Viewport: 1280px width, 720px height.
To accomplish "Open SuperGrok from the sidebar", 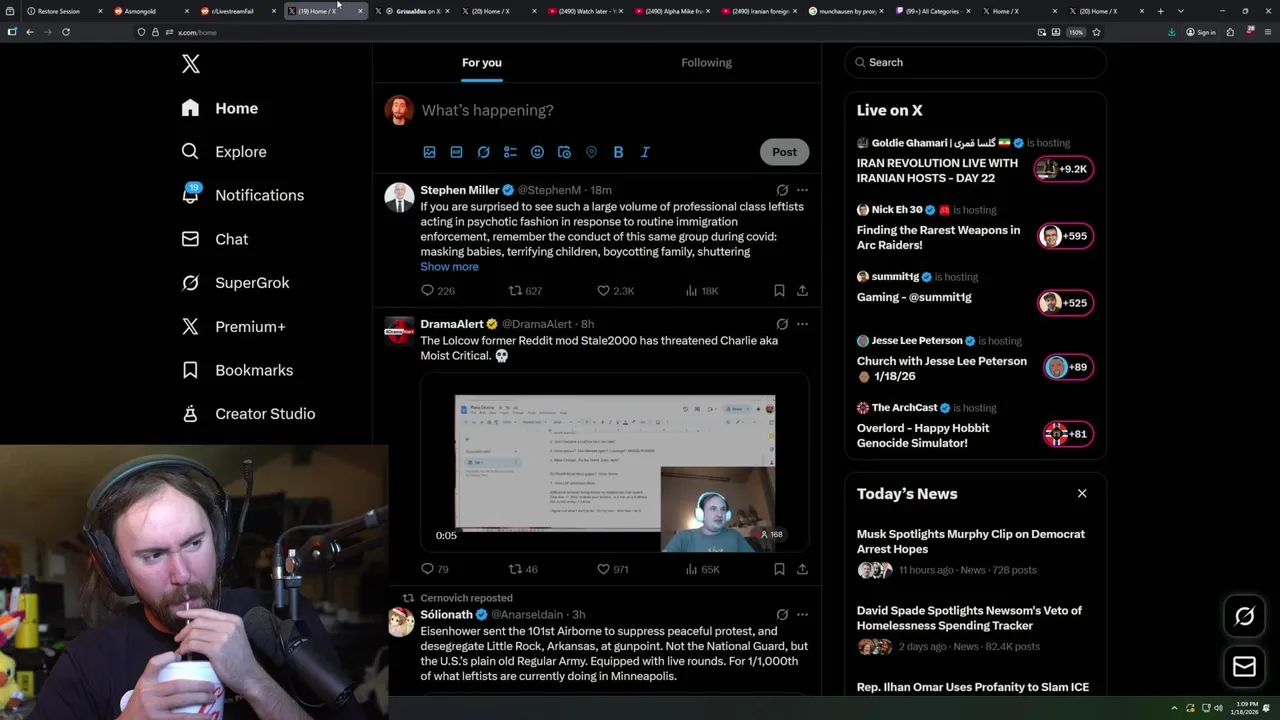I will (x=235, y=283).
